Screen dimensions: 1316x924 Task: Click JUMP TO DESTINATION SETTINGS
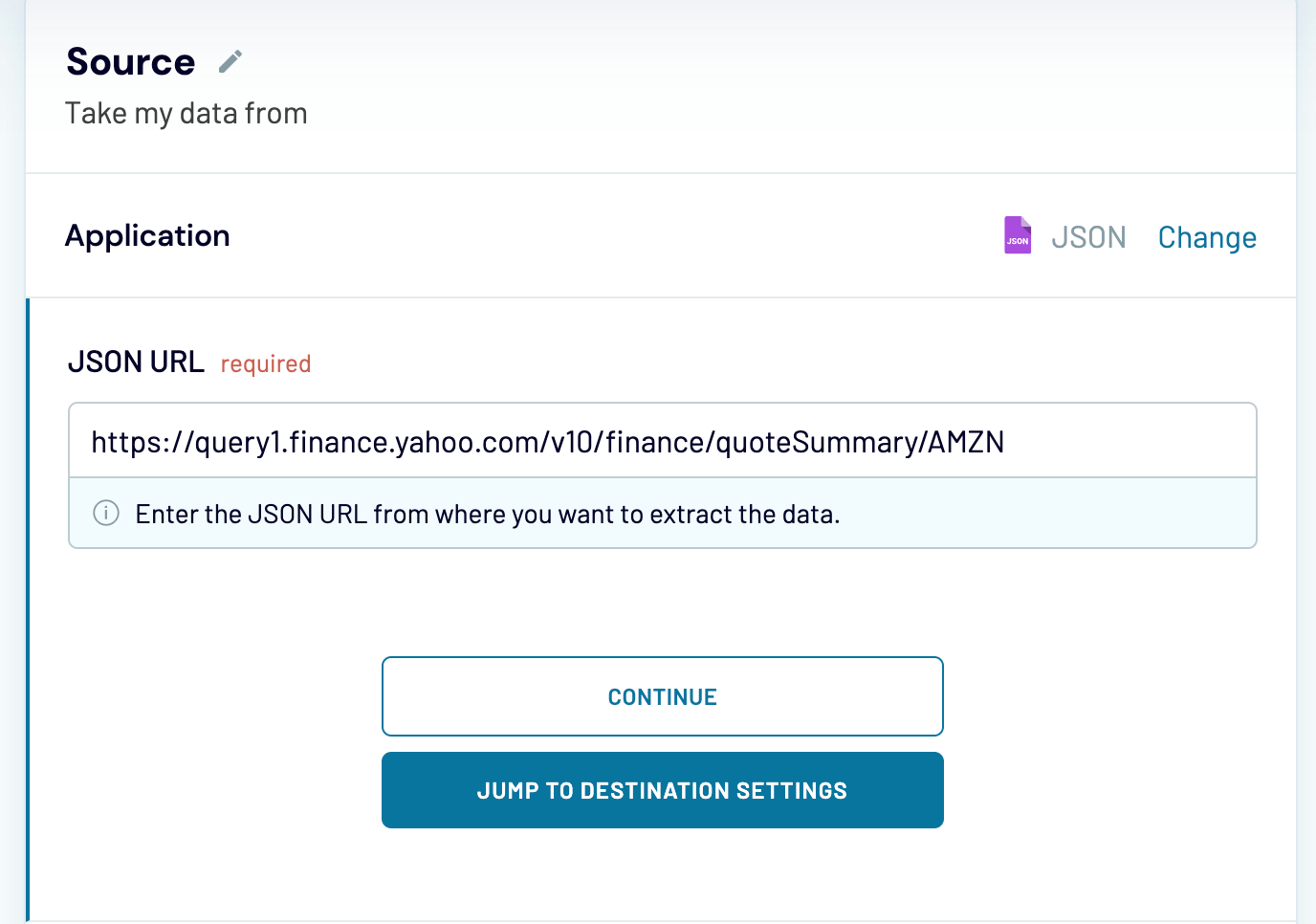[662, 790]
